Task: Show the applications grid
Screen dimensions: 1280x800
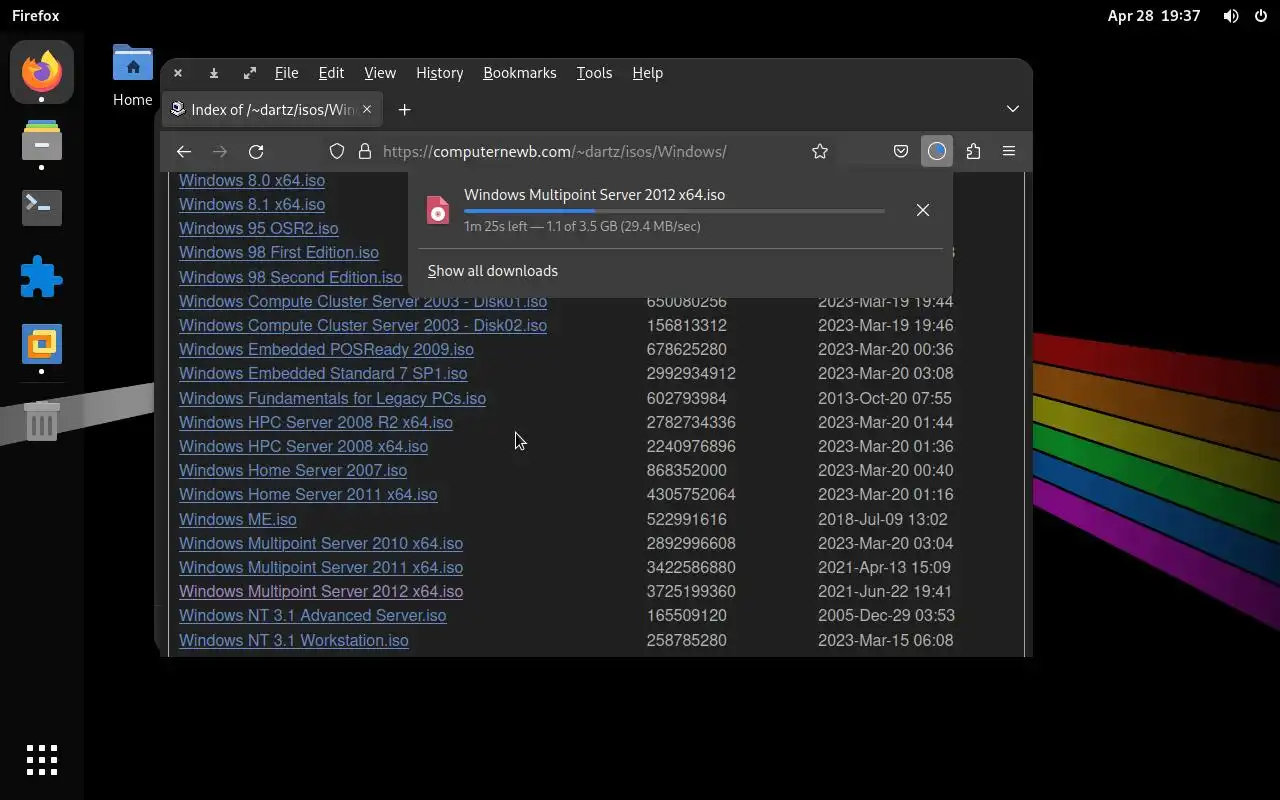Action: tap(42, 760)
